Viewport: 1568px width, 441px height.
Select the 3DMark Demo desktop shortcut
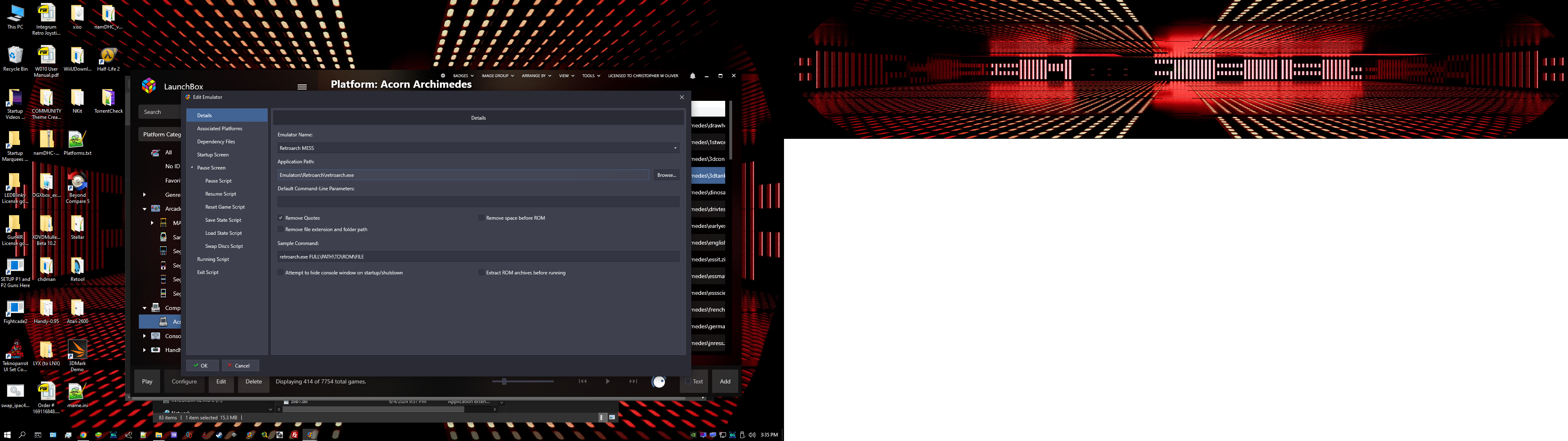[77, 356]
